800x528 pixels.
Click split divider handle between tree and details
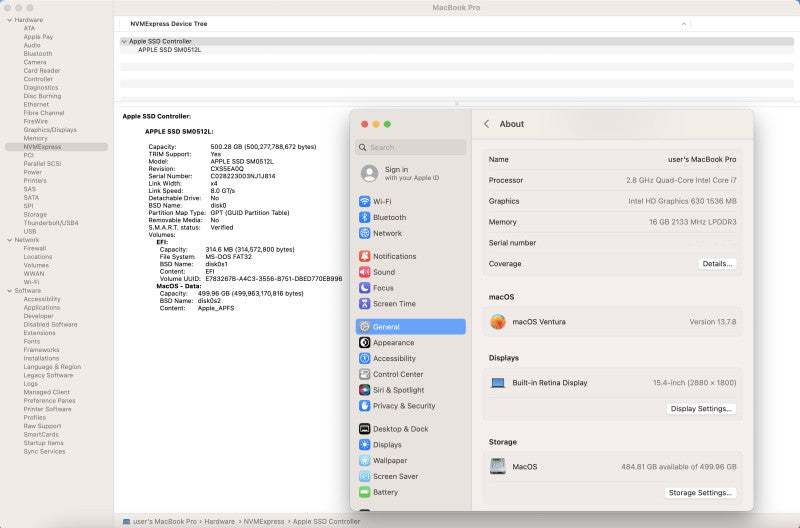[x=457, y=104]
